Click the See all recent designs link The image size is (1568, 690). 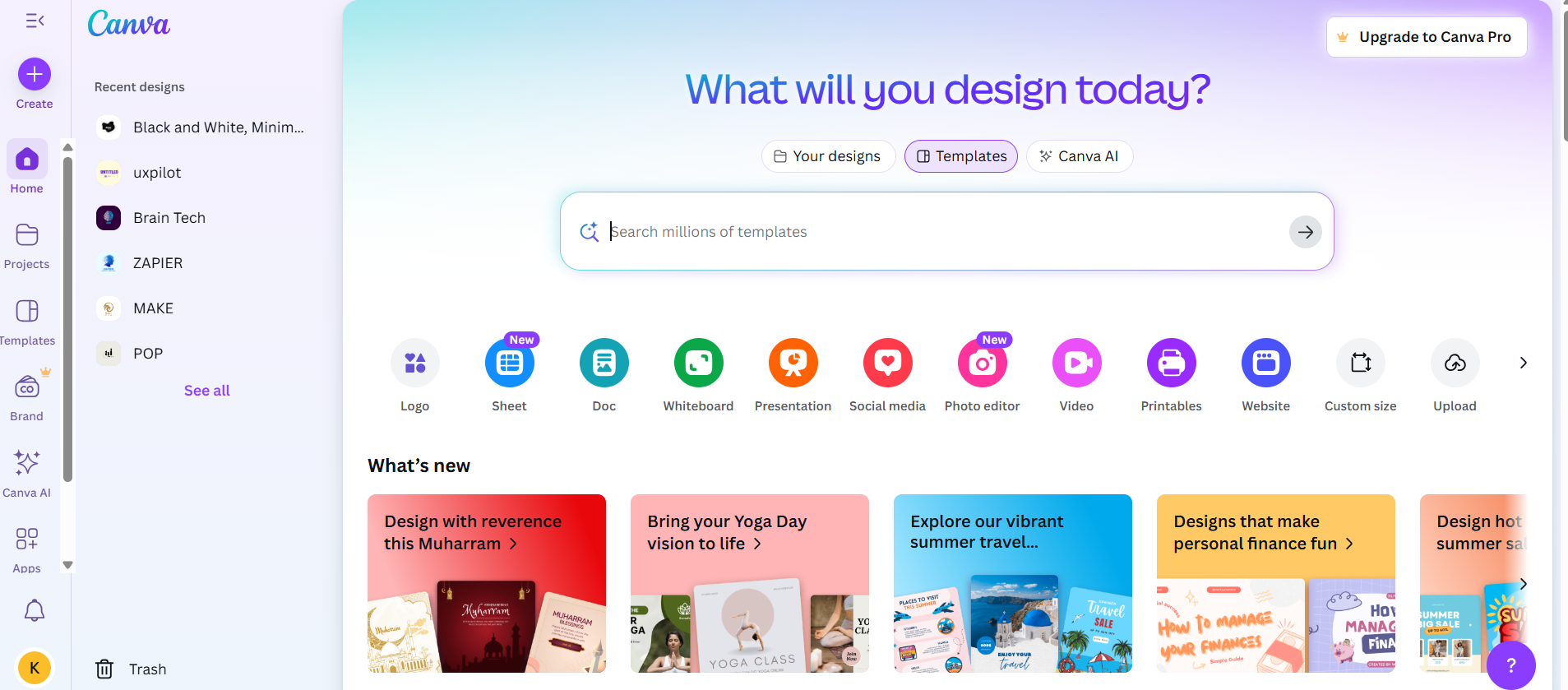[x=206, y=391]
